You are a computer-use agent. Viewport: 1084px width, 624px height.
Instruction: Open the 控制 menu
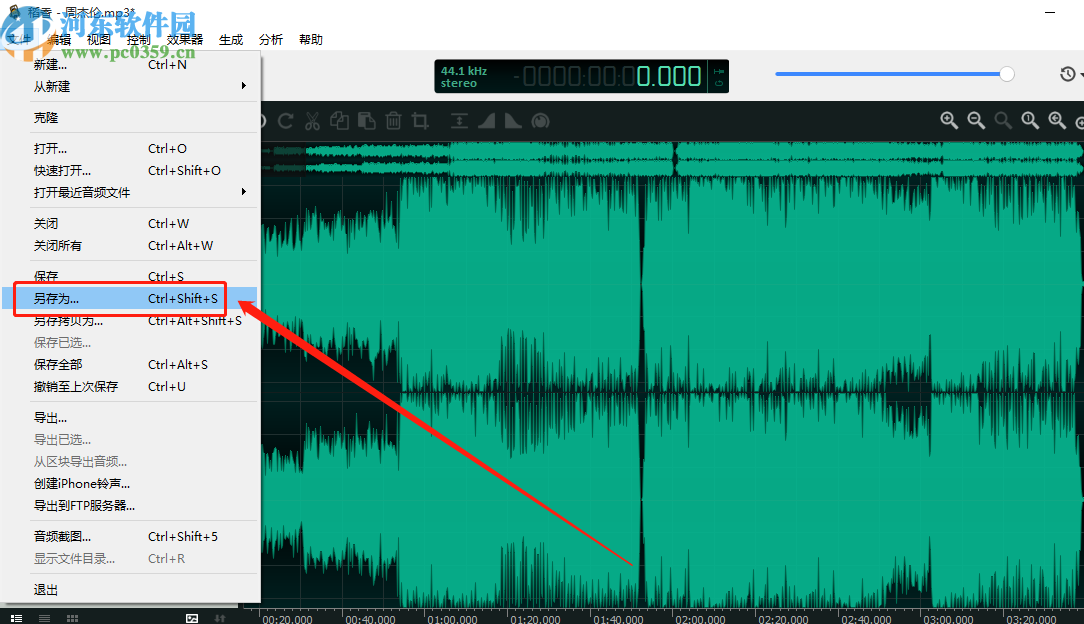[138, 39]
